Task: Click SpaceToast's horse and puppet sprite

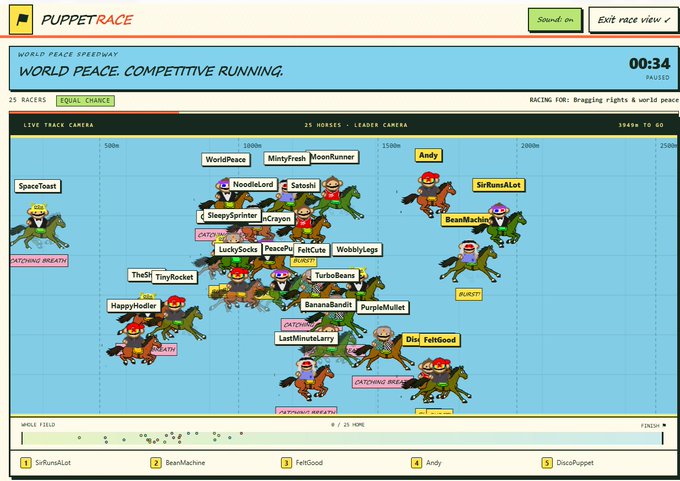Action: click(39, 226)
